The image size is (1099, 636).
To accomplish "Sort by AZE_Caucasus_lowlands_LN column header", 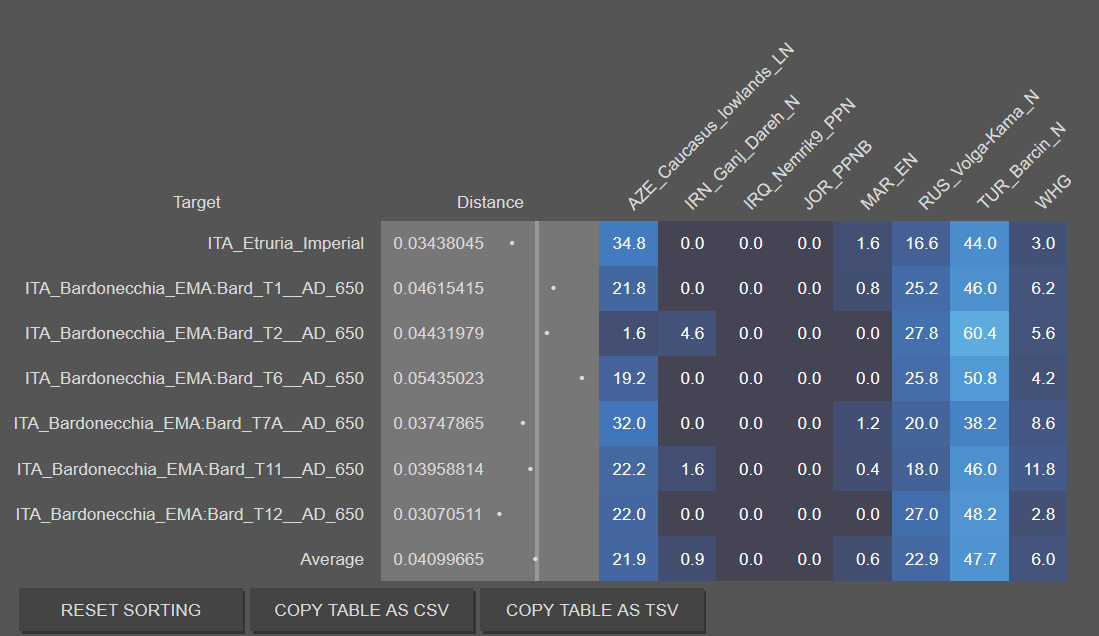I will point(709,128).
